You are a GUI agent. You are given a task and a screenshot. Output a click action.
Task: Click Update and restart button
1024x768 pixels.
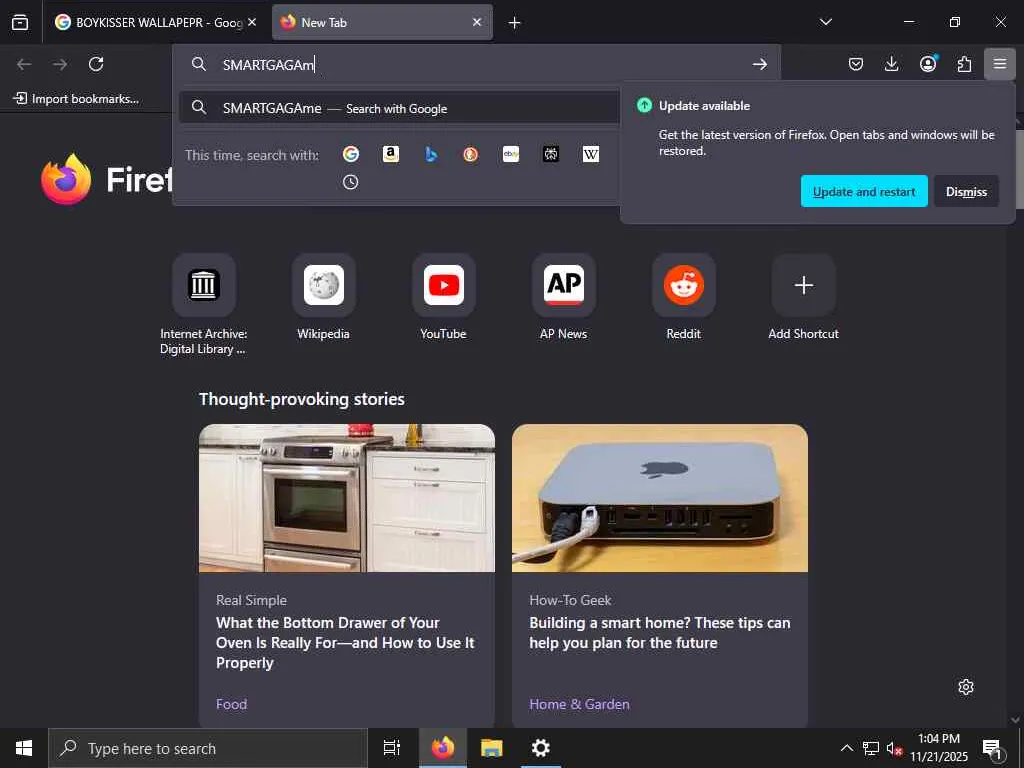[x=864, y=191]
